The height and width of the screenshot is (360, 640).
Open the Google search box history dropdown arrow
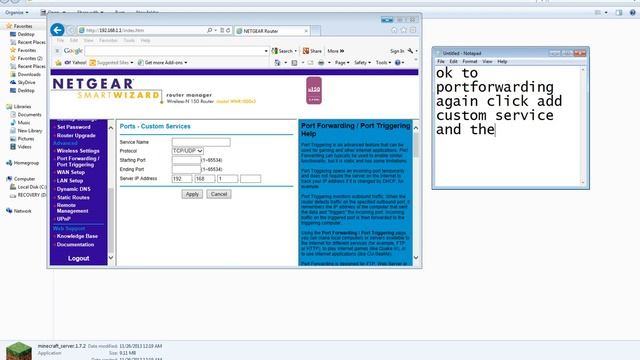pyautogui.click(x=266, y=51)
